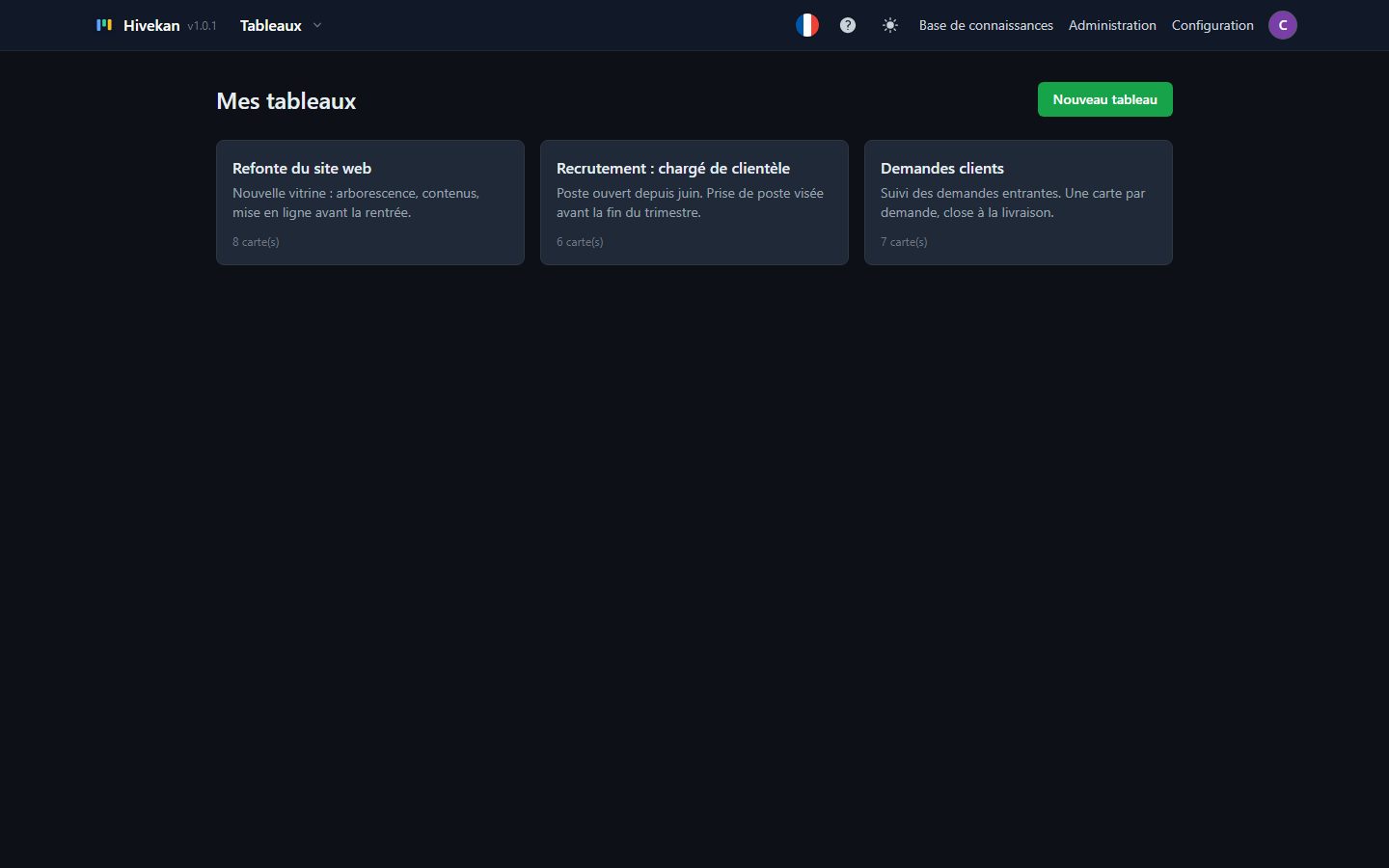Go to Base de connaissances
Screen dimensions: 1389x868
tap(986, 25)
